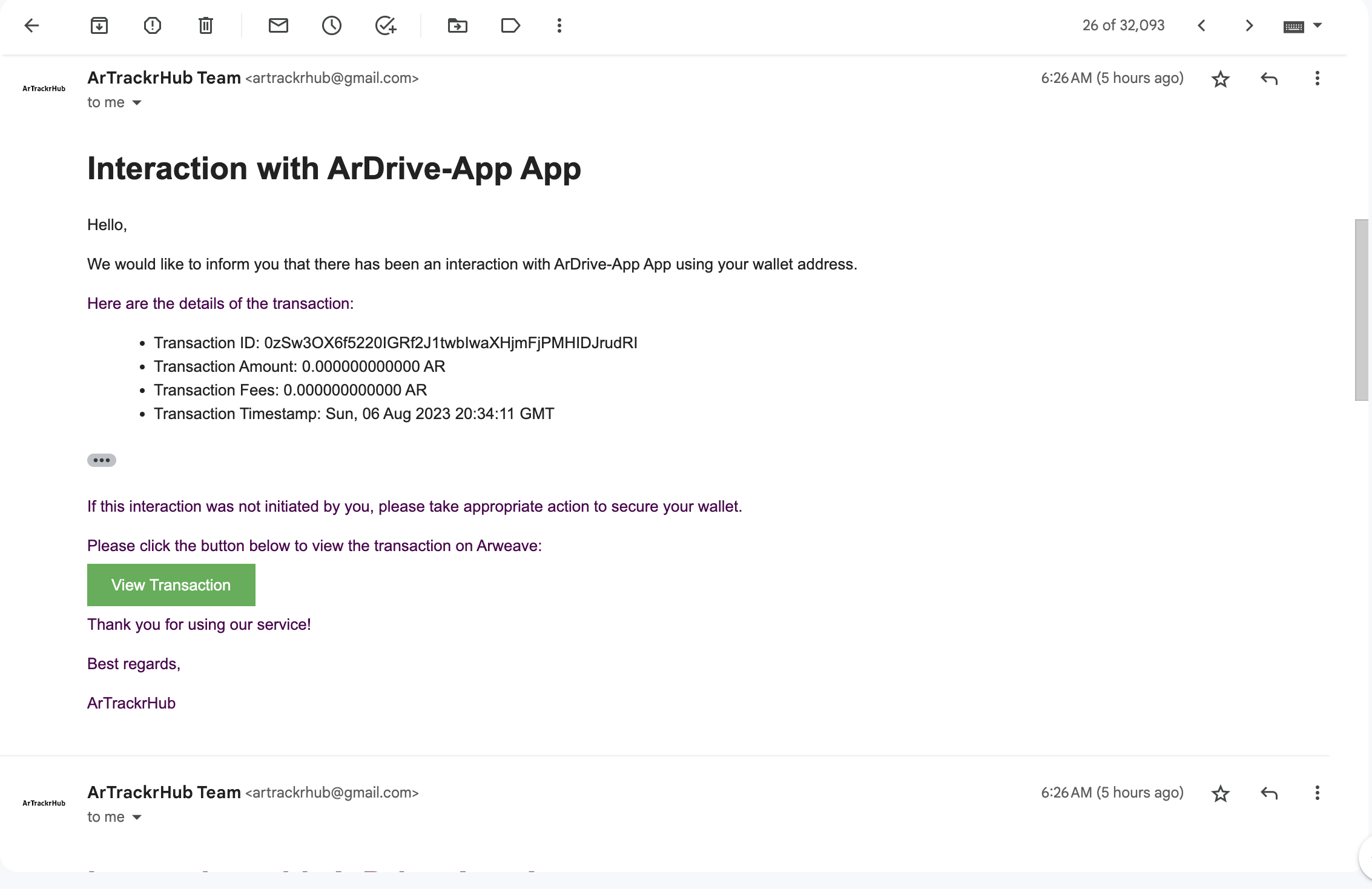
Task: Open the toolbar's More actions menu
Action: (559, 25)
